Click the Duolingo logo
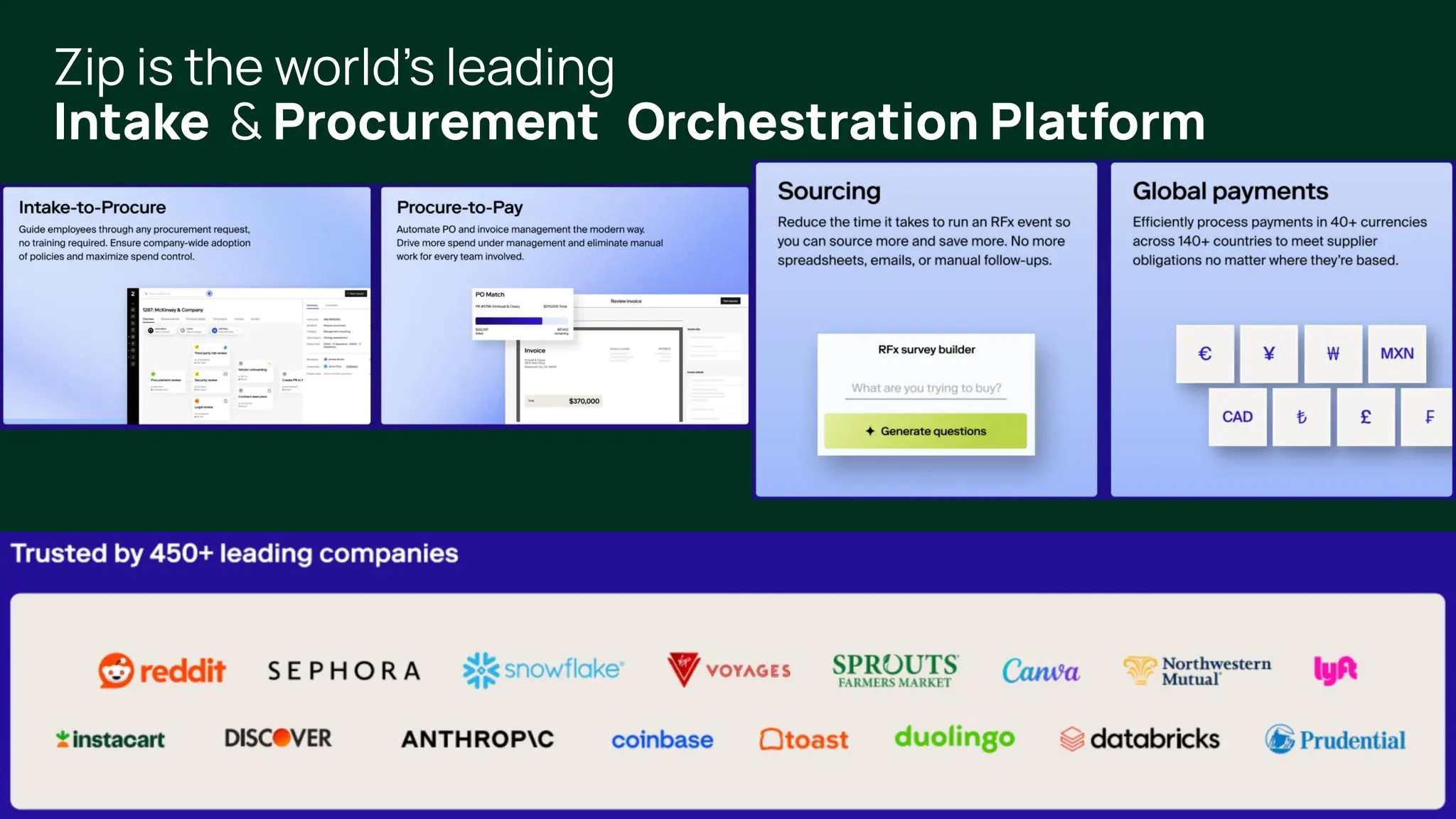Image resolution: width=1456 pixels, height=819 pixels. [x=954, y=739]
